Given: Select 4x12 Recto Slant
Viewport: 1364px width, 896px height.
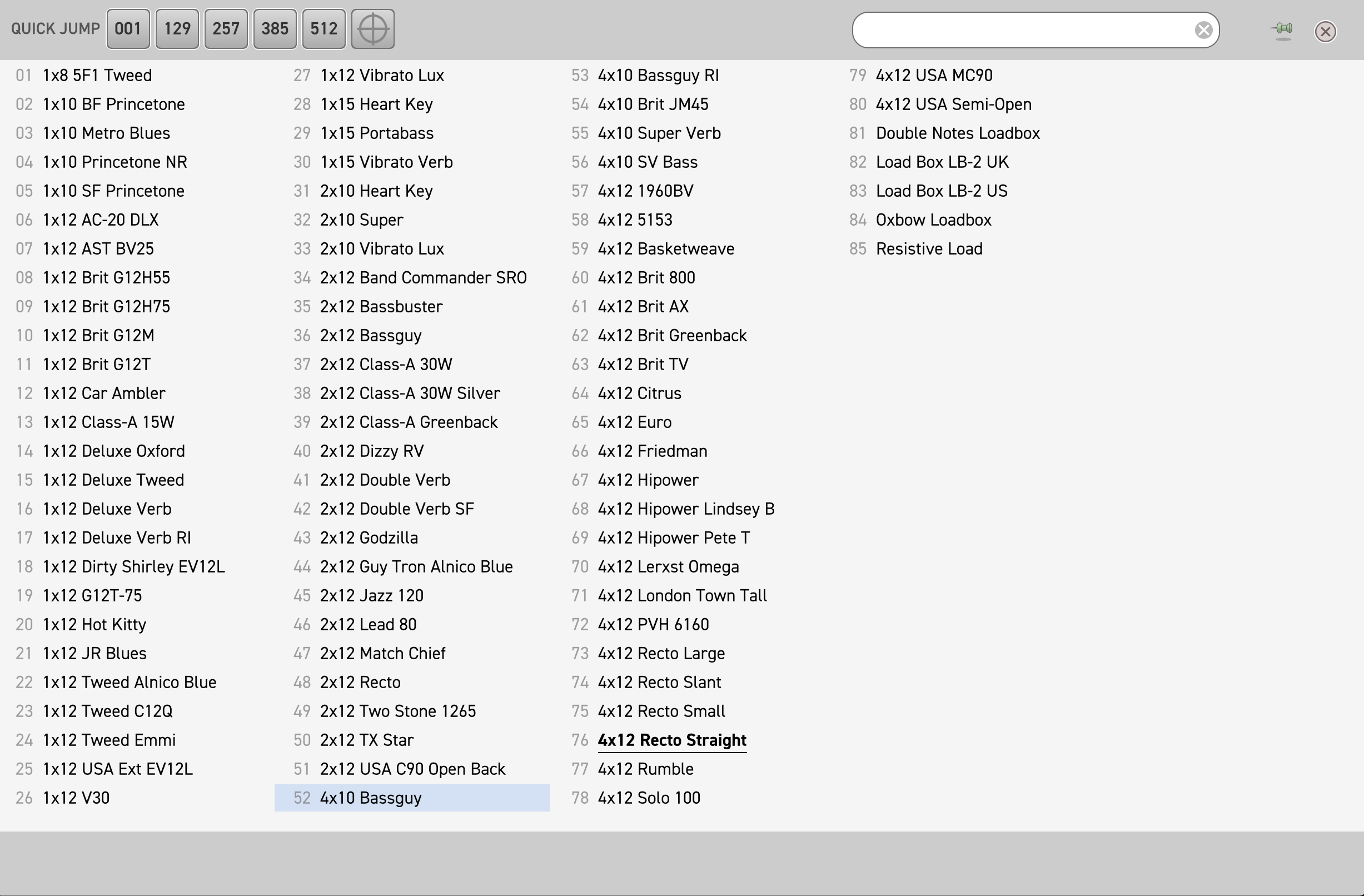Looking at the screenshot, I should point(660,682).
